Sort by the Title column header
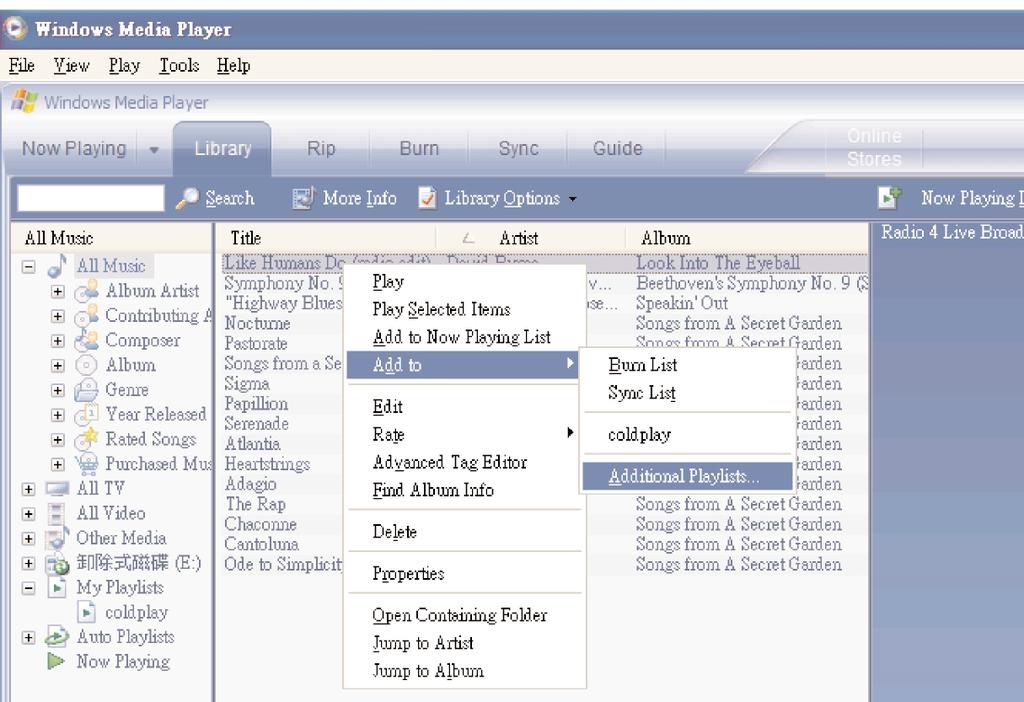Viewport: 1024px width, 702px height. coord(325,238)
